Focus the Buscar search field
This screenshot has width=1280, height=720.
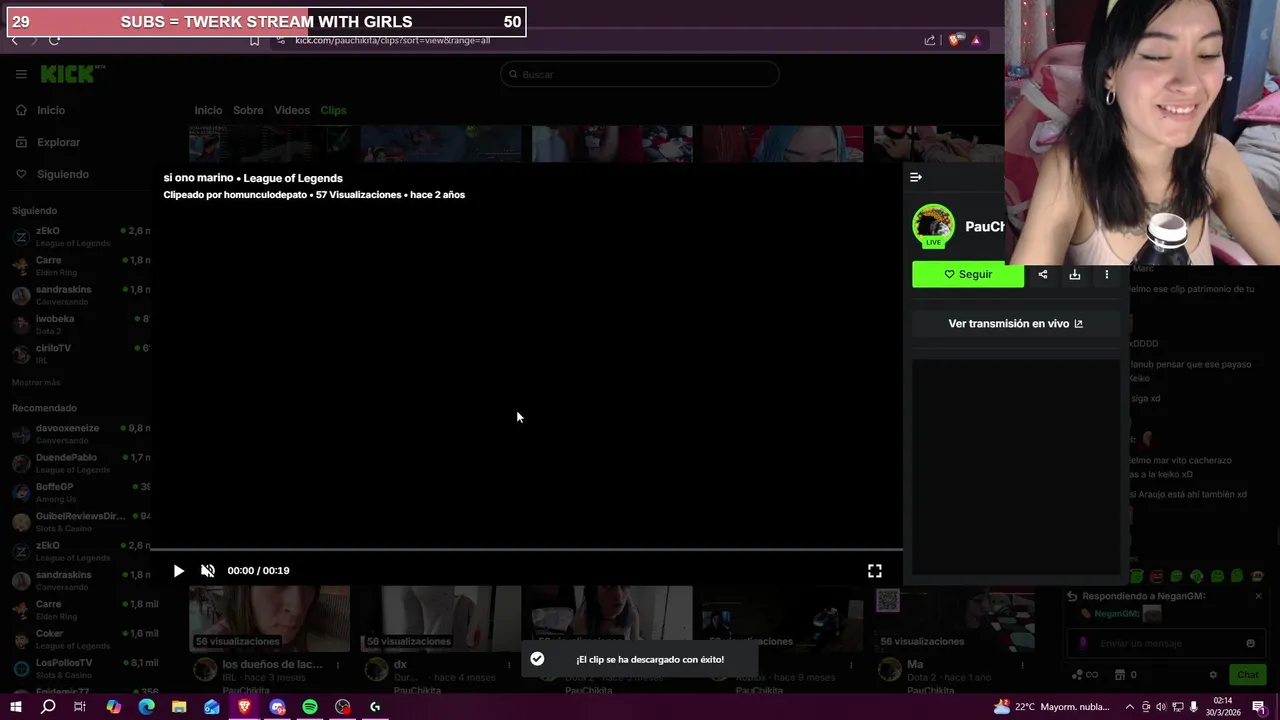coord(640,74)
